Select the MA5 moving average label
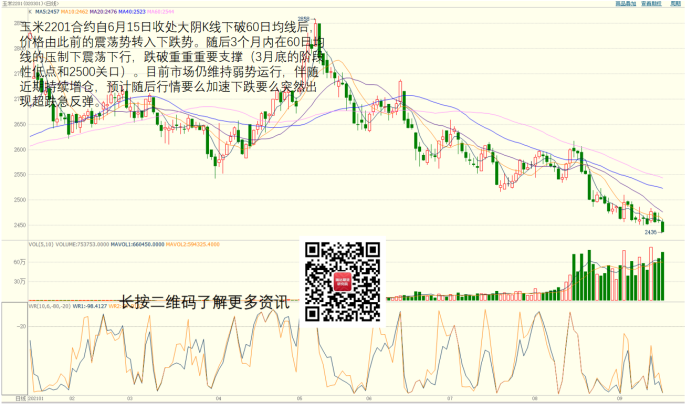This screenshot has height=406, width=692. click(45, 12)
